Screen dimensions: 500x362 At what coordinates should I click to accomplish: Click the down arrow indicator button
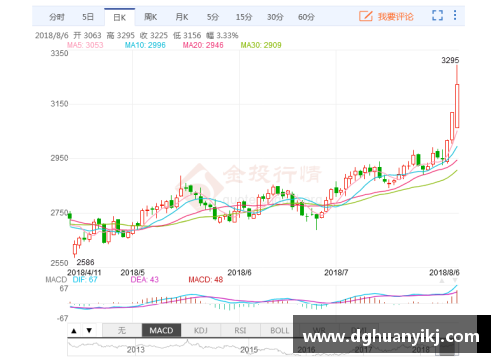(x=89, y=331)
